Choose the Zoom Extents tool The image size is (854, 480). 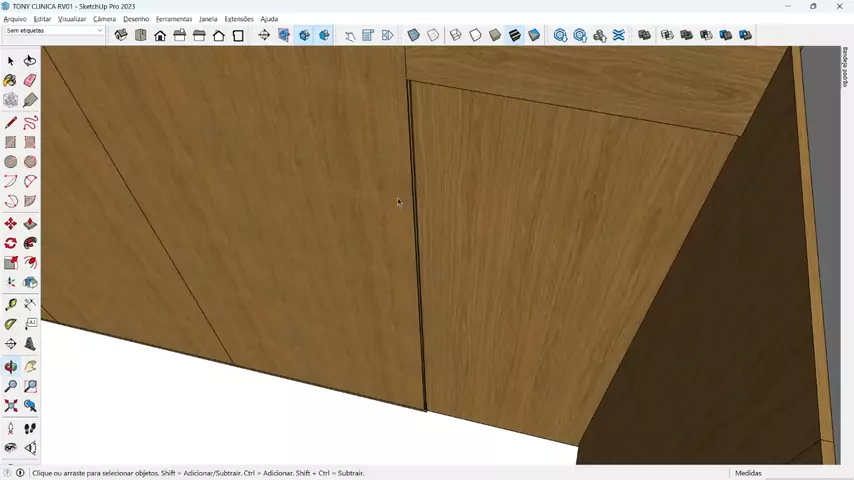(10, 406)
